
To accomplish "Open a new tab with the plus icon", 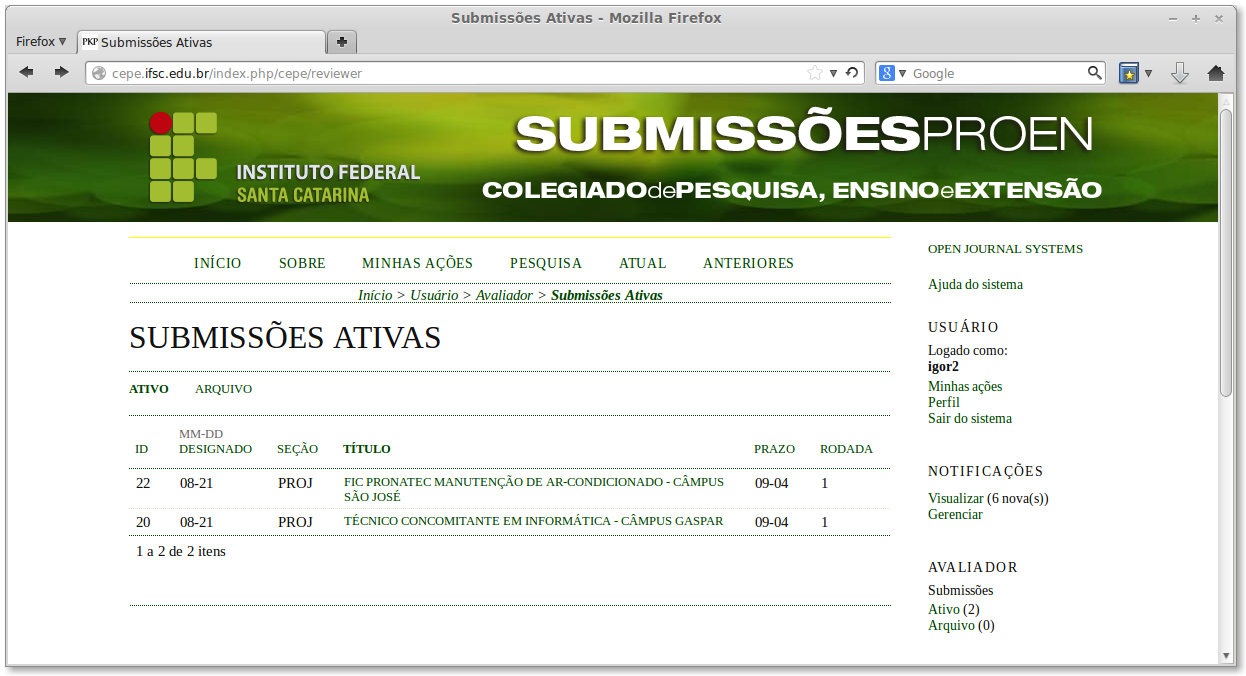I will (341, 42).
